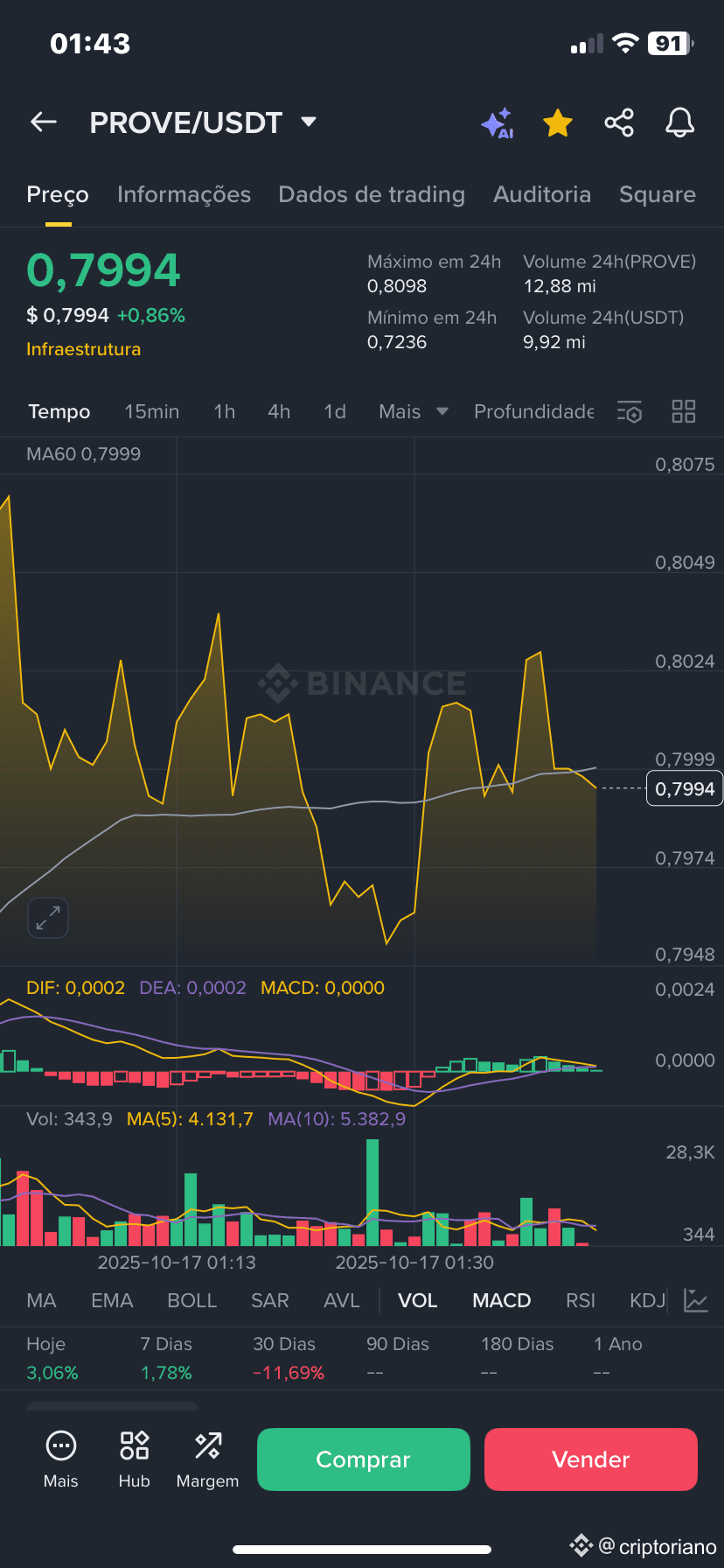Image resolution: width=724 pixels, height=1568 pixels.
Task: Tap the battery indicator in status bar
Action: point(670,44)
